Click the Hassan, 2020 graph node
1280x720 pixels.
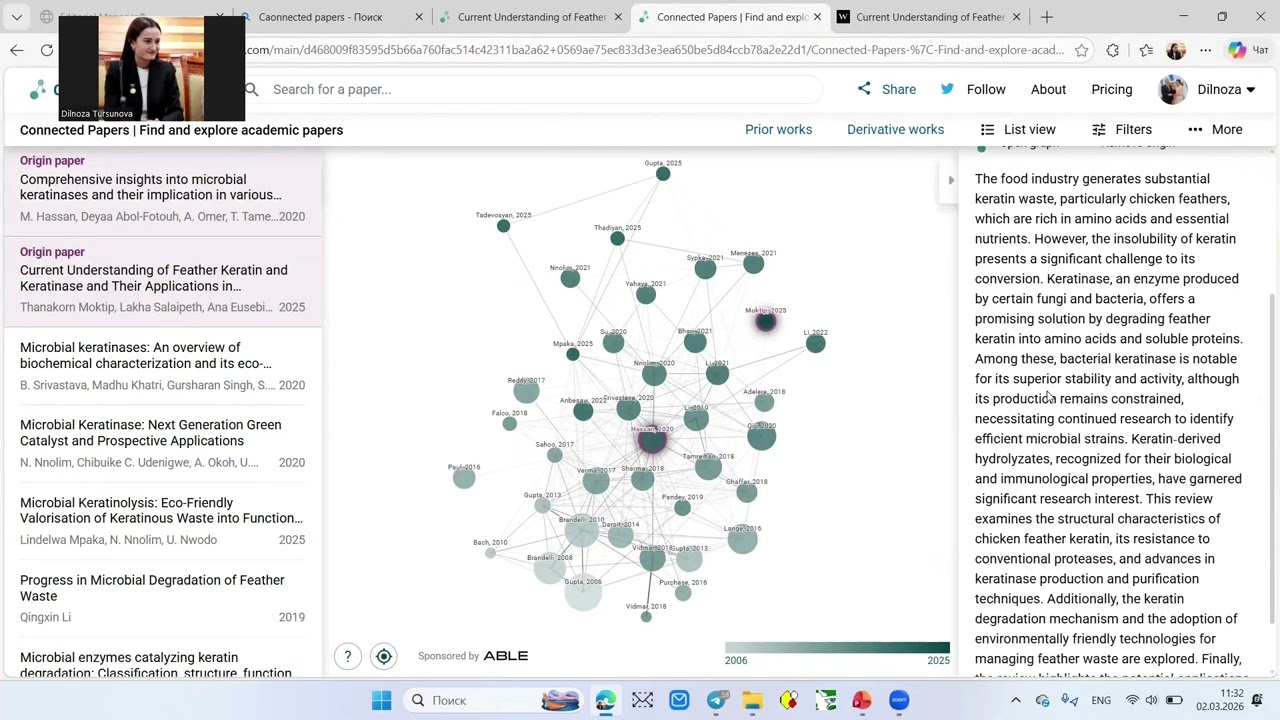651,441
